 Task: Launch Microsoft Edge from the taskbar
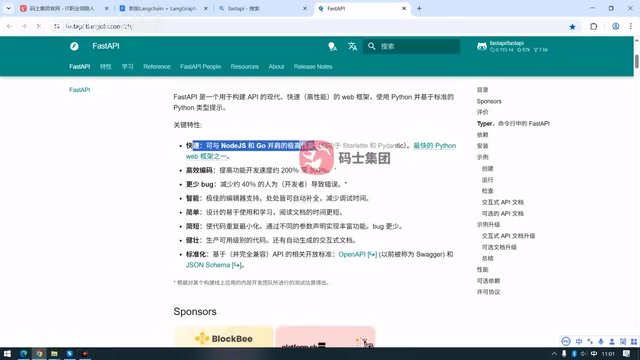pyautogui.click(x=23, y=353)
